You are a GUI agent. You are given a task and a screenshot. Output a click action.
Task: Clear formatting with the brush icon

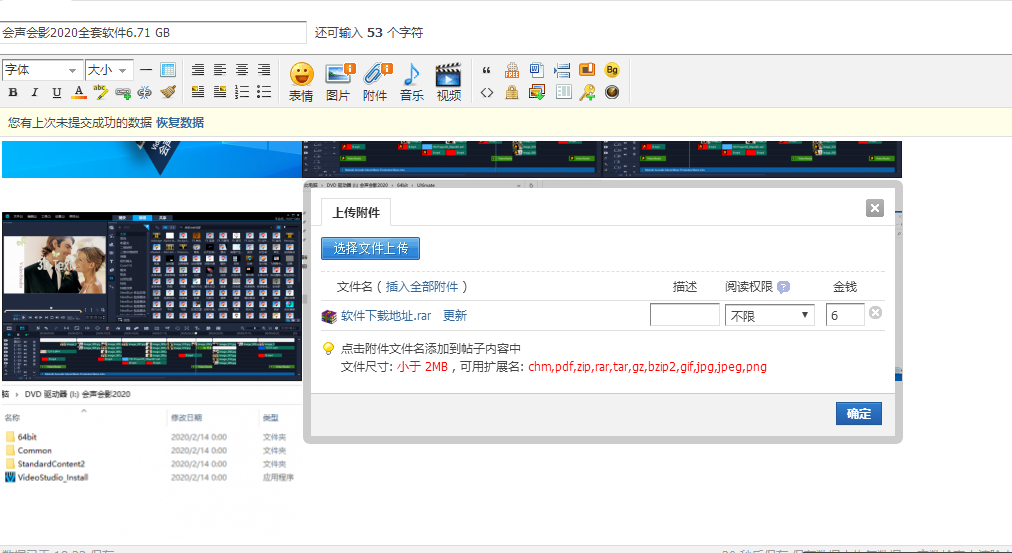coord(168,92)
